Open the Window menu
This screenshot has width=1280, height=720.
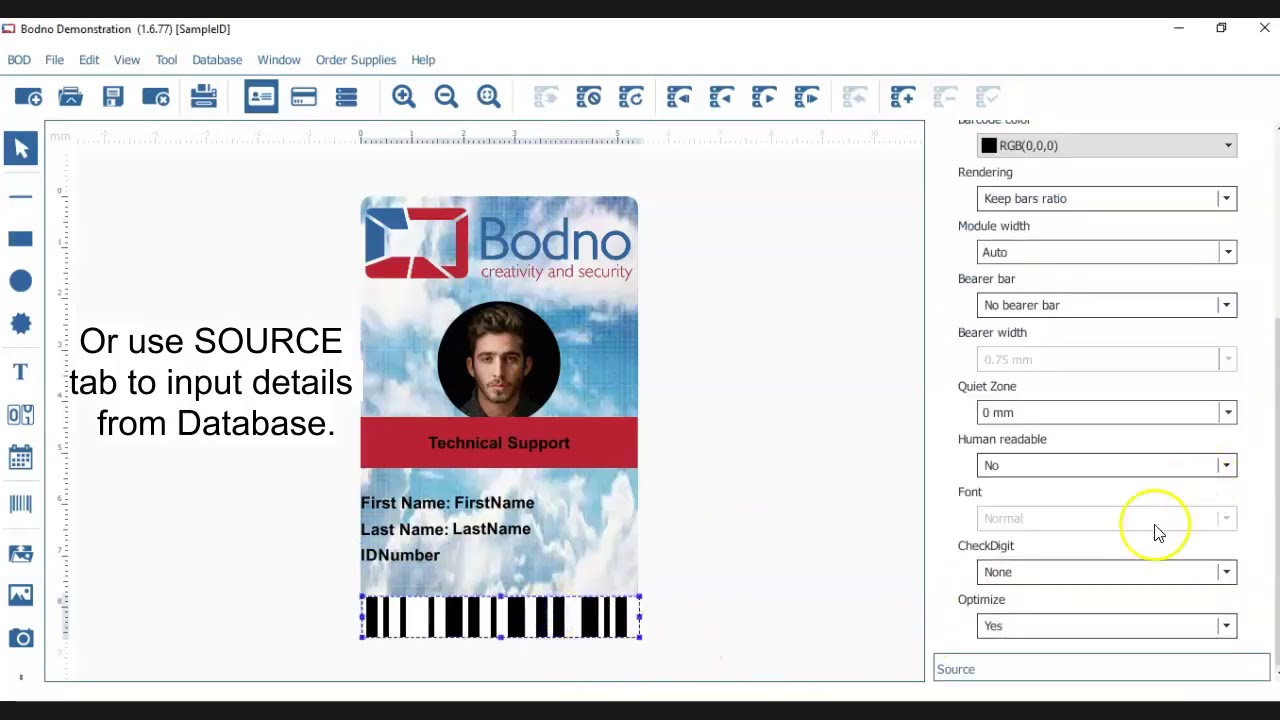pyautogui.click(x=279, y=60)
